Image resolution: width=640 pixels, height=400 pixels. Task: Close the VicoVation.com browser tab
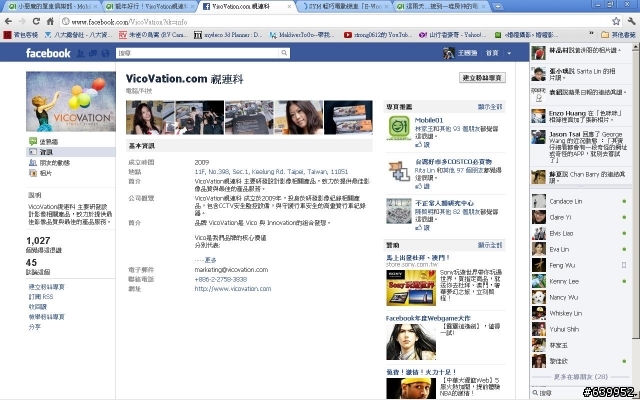click(x=289, y=7)
